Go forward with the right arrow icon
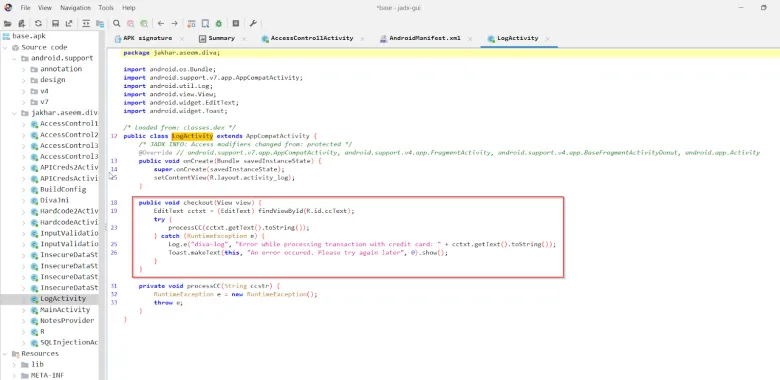 point(175,23)
